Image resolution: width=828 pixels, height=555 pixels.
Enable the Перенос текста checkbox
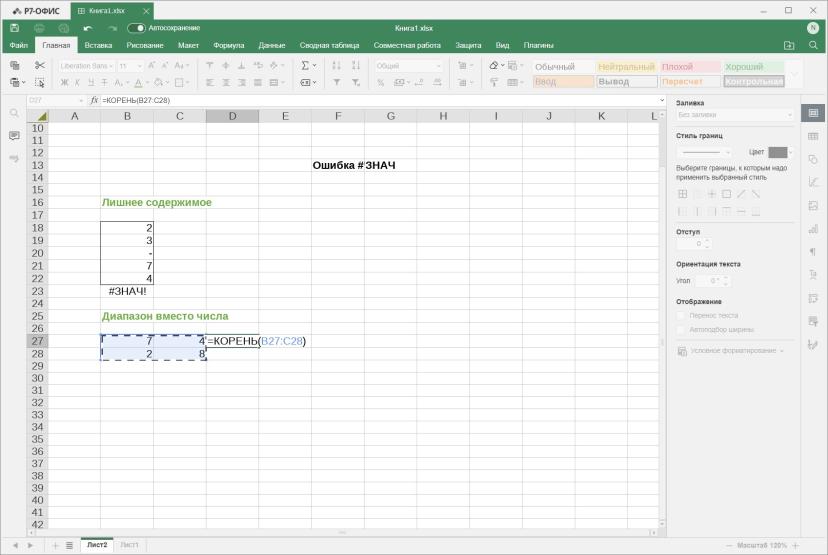click(681, 315)
